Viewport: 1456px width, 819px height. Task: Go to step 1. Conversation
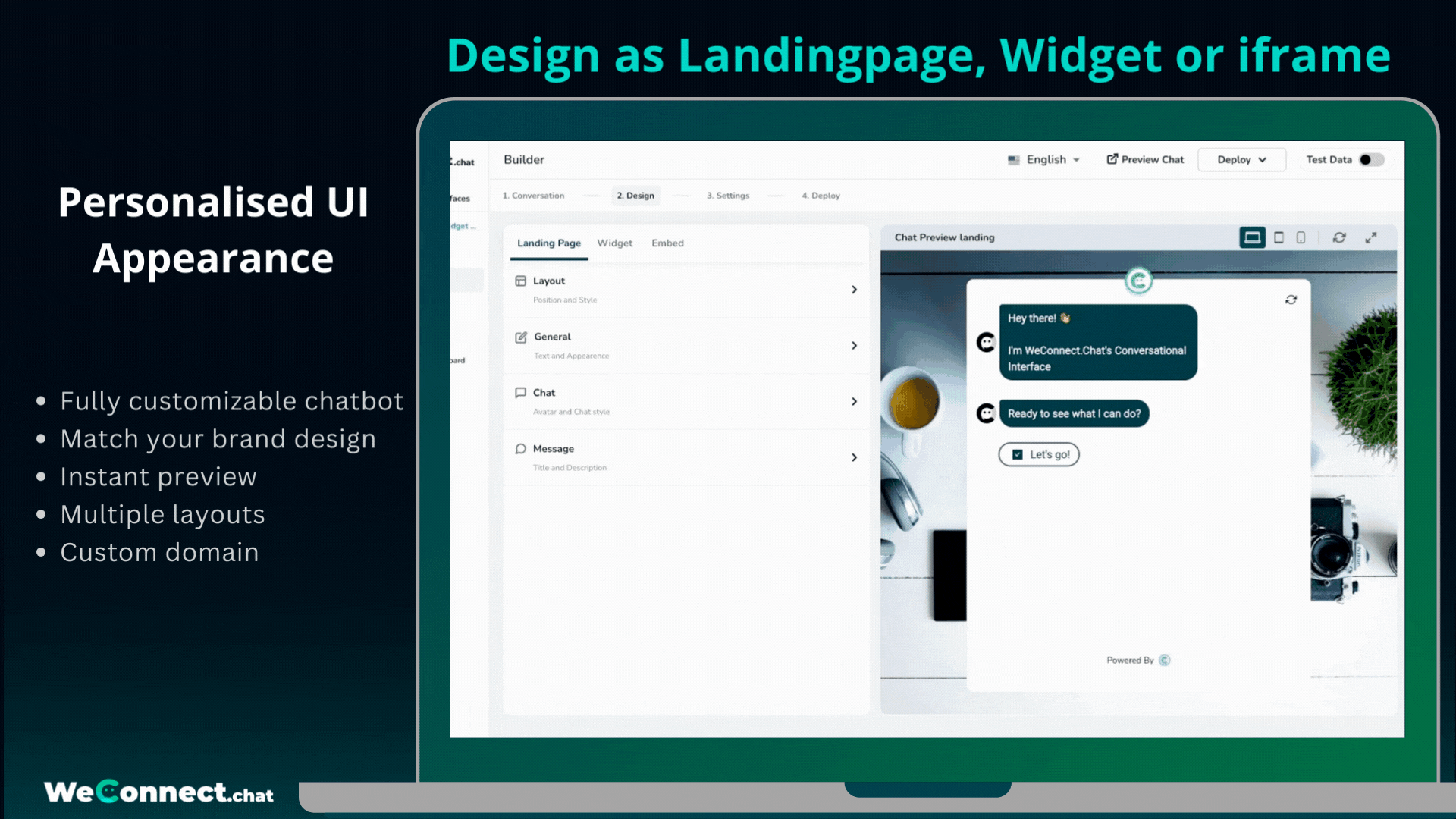(x=533, y=196)
